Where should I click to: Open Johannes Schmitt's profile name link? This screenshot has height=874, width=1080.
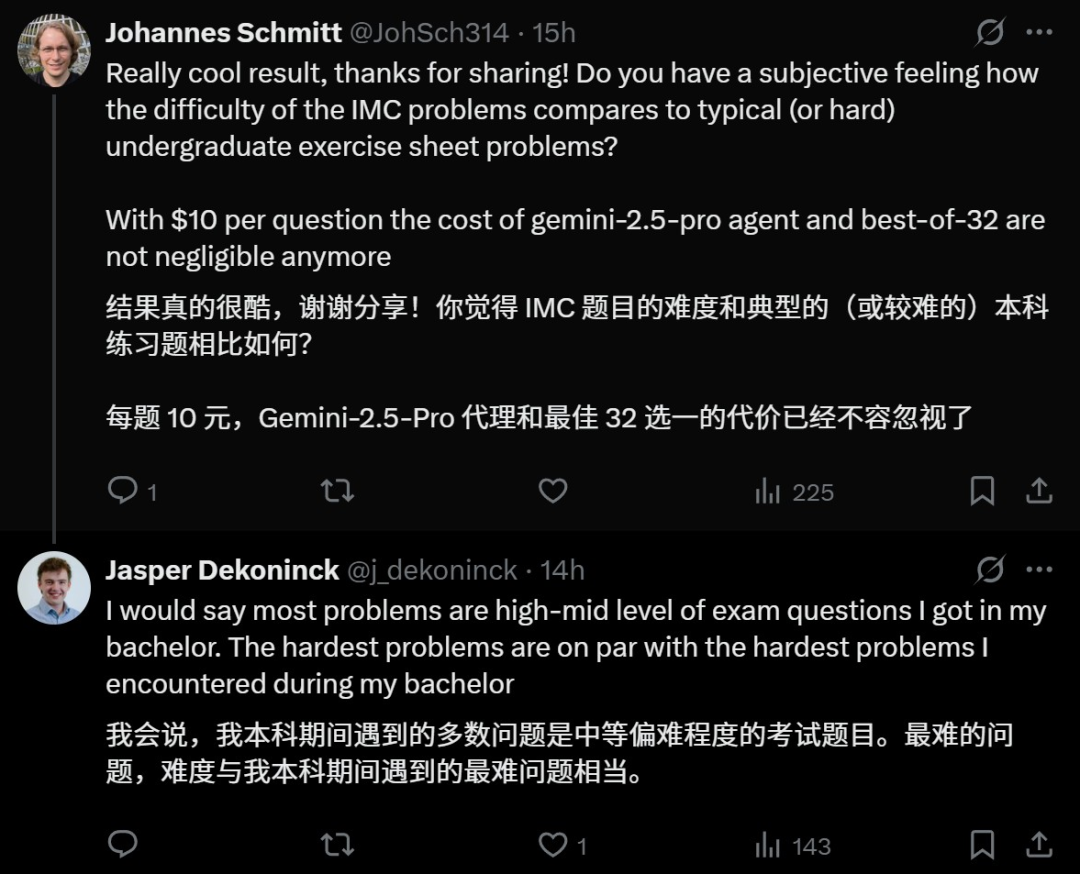pos(223,33)
